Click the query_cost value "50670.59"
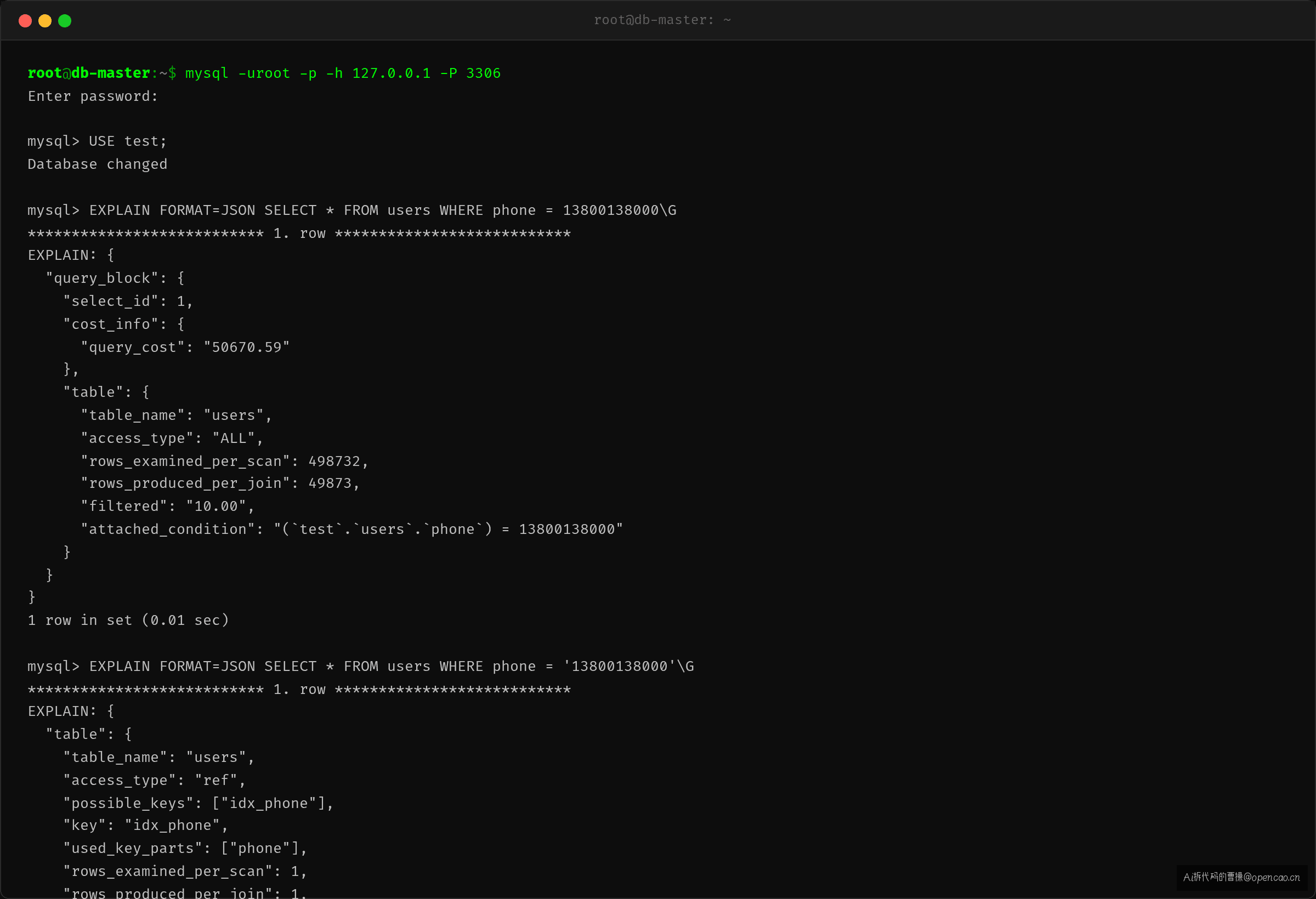 tap(246, 347)
